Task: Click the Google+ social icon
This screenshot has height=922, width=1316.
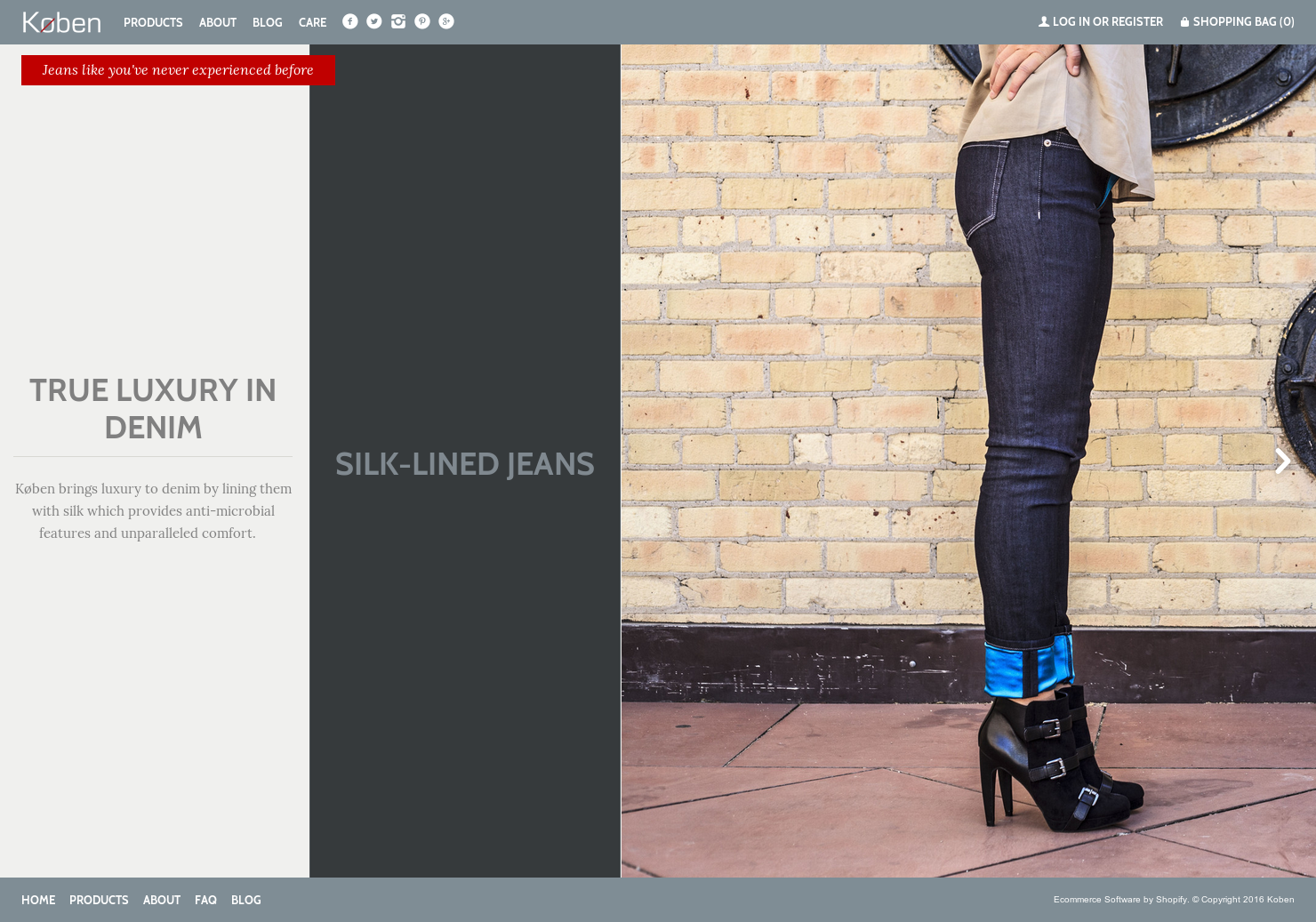Action: point(445,21)
